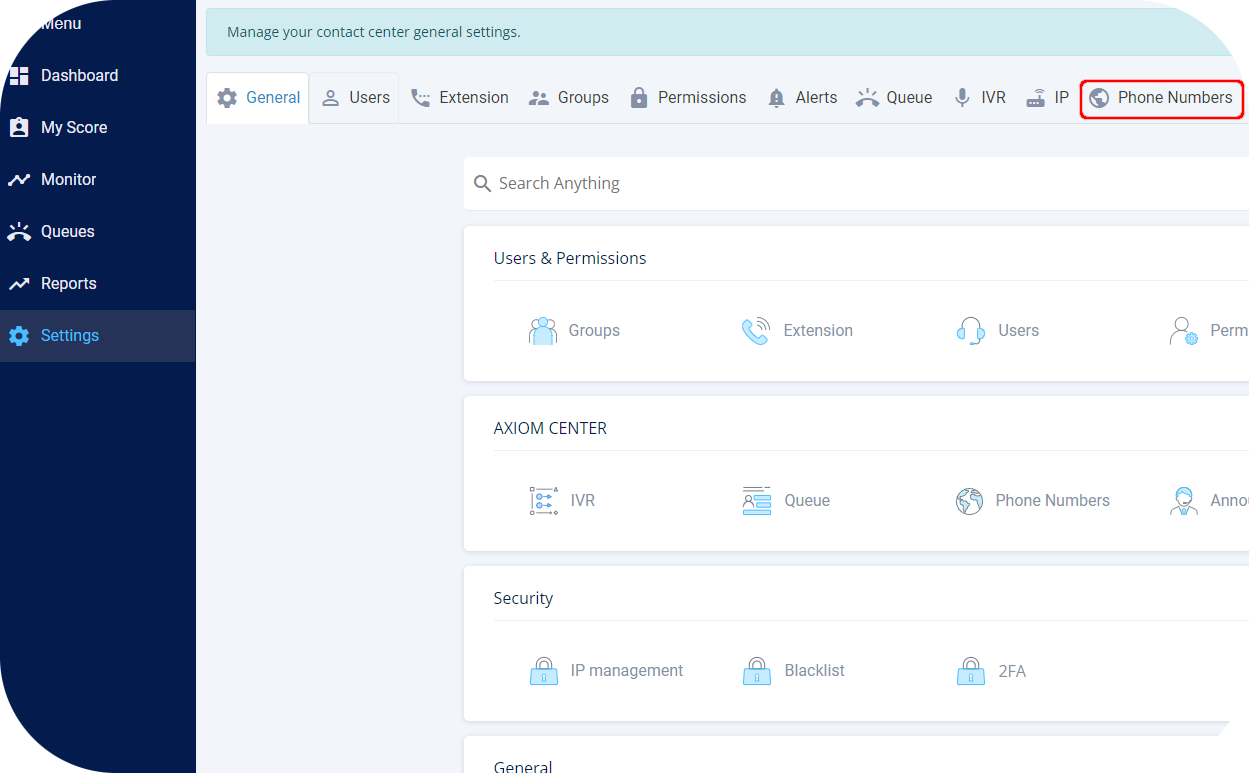The height and width of the screenshot is (773, 1249).
Task: Open Groups link under Users & Permissions
Action: click(594, 331)
